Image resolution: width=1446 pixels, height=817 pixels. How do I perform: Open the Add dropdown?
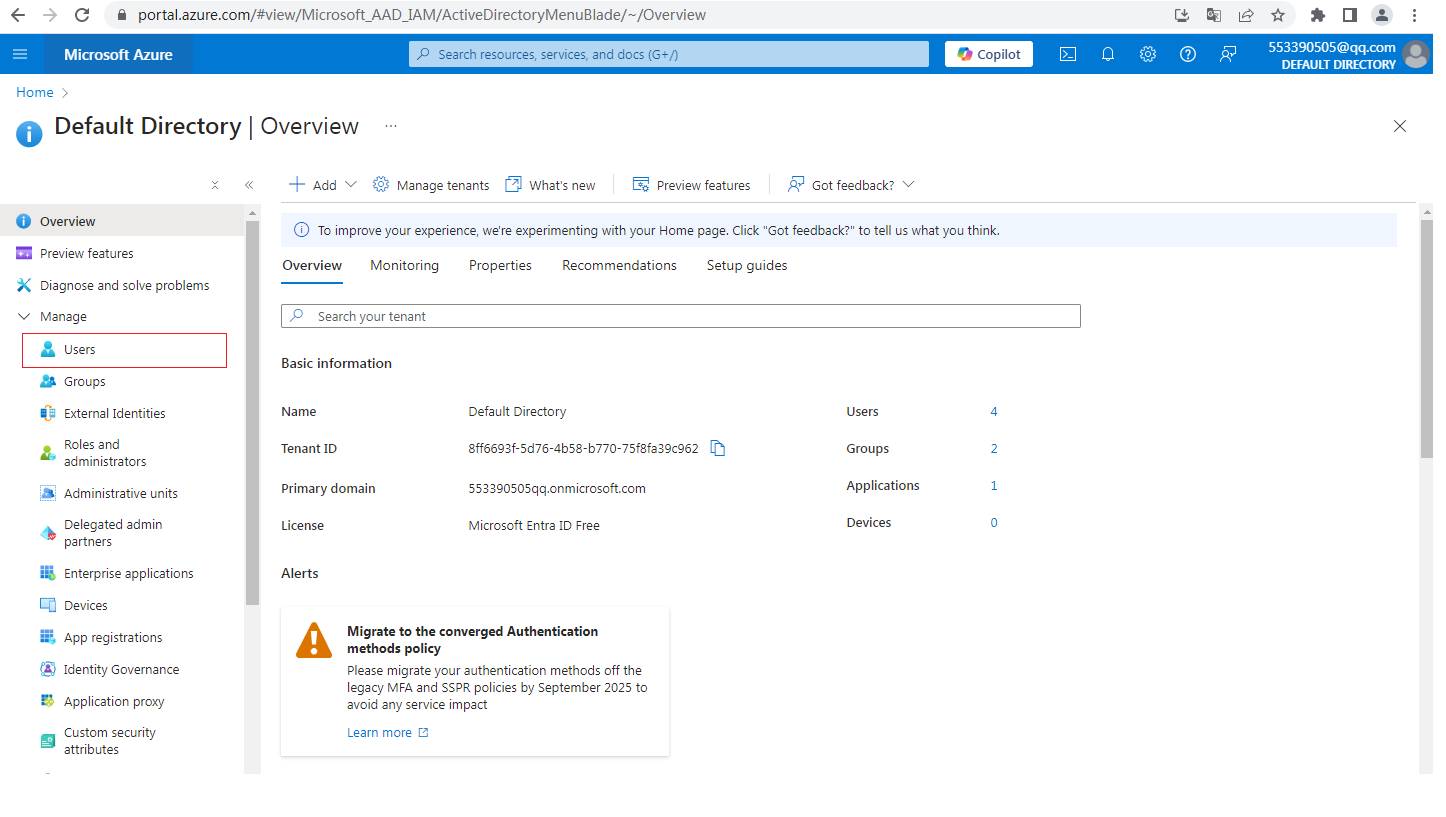pos(323,185)
